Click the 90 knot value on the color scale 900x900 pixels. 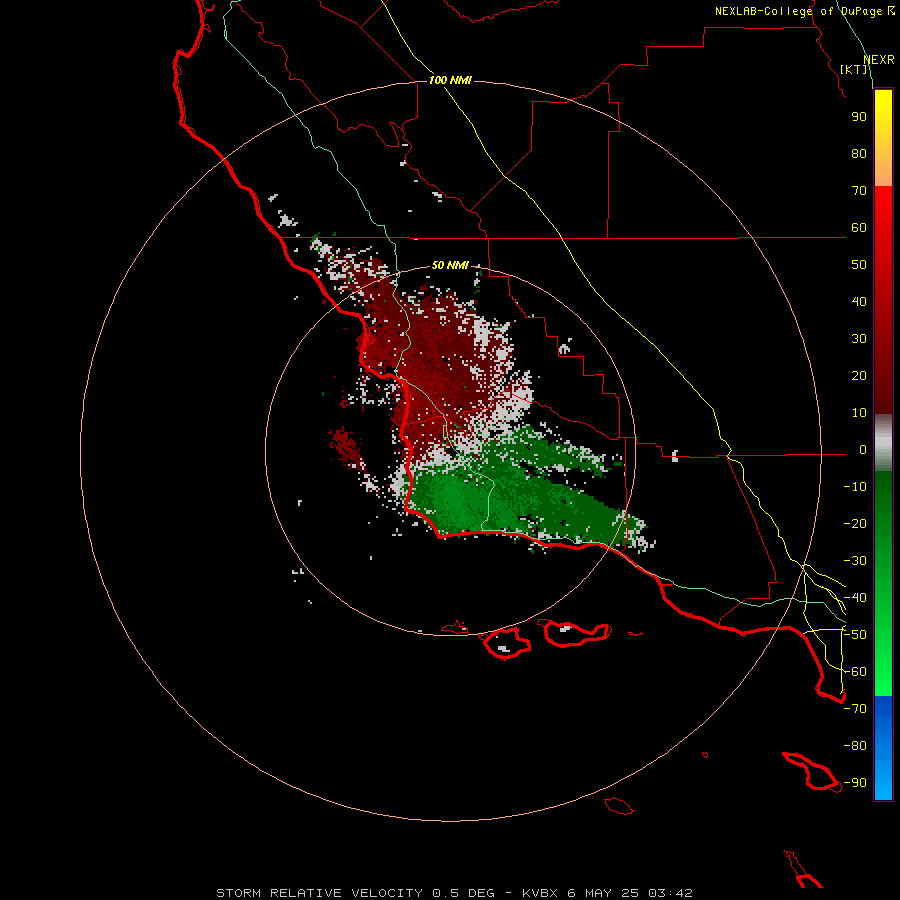click(859, 117)
